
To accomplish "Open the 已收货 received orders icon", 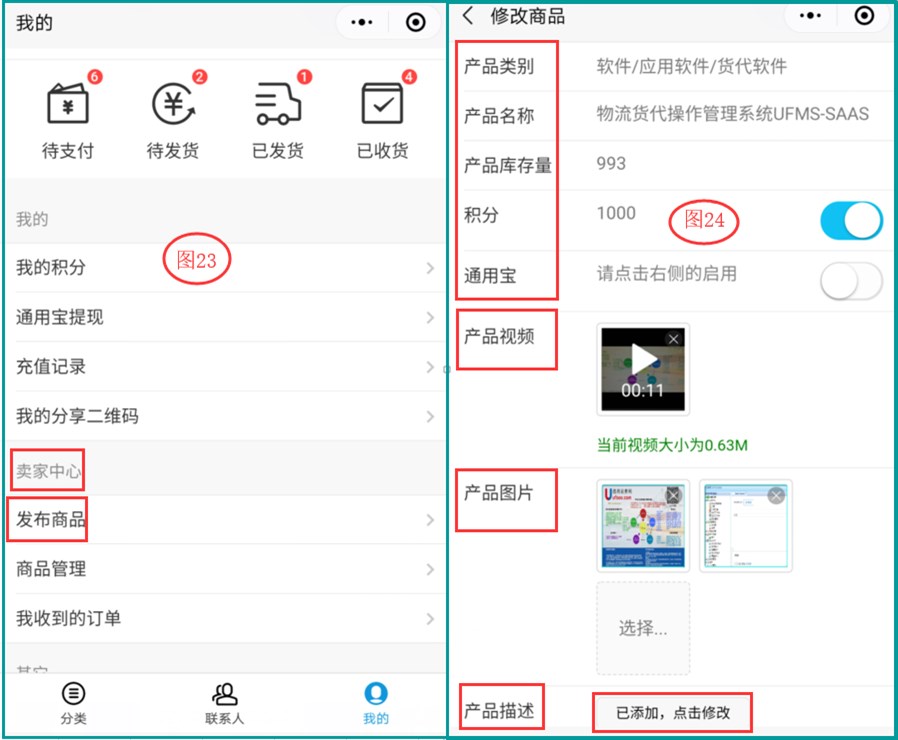I will [382, 110].
